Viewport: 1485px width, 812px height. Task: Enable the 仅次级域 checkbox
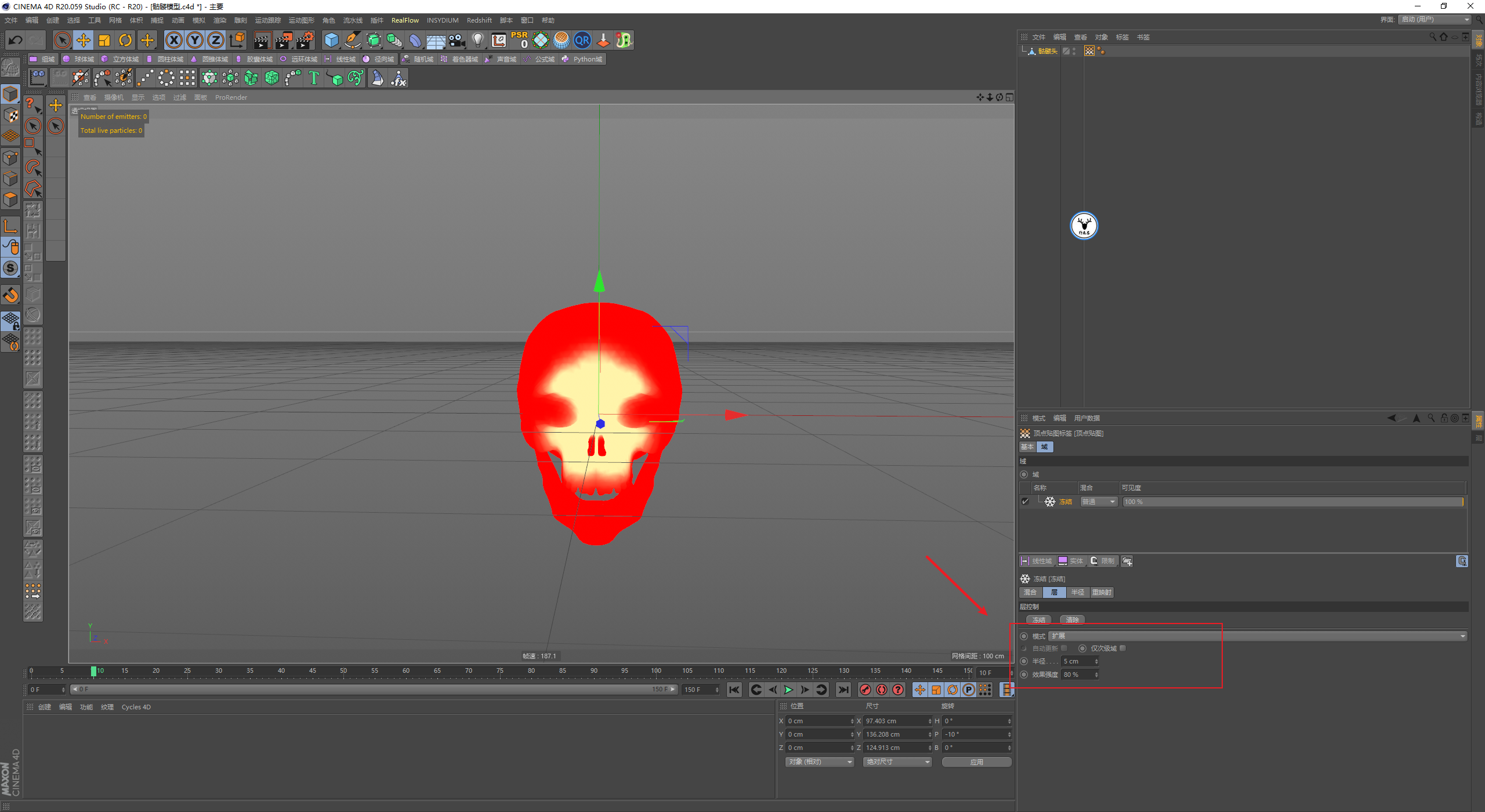click(1123, 648)
